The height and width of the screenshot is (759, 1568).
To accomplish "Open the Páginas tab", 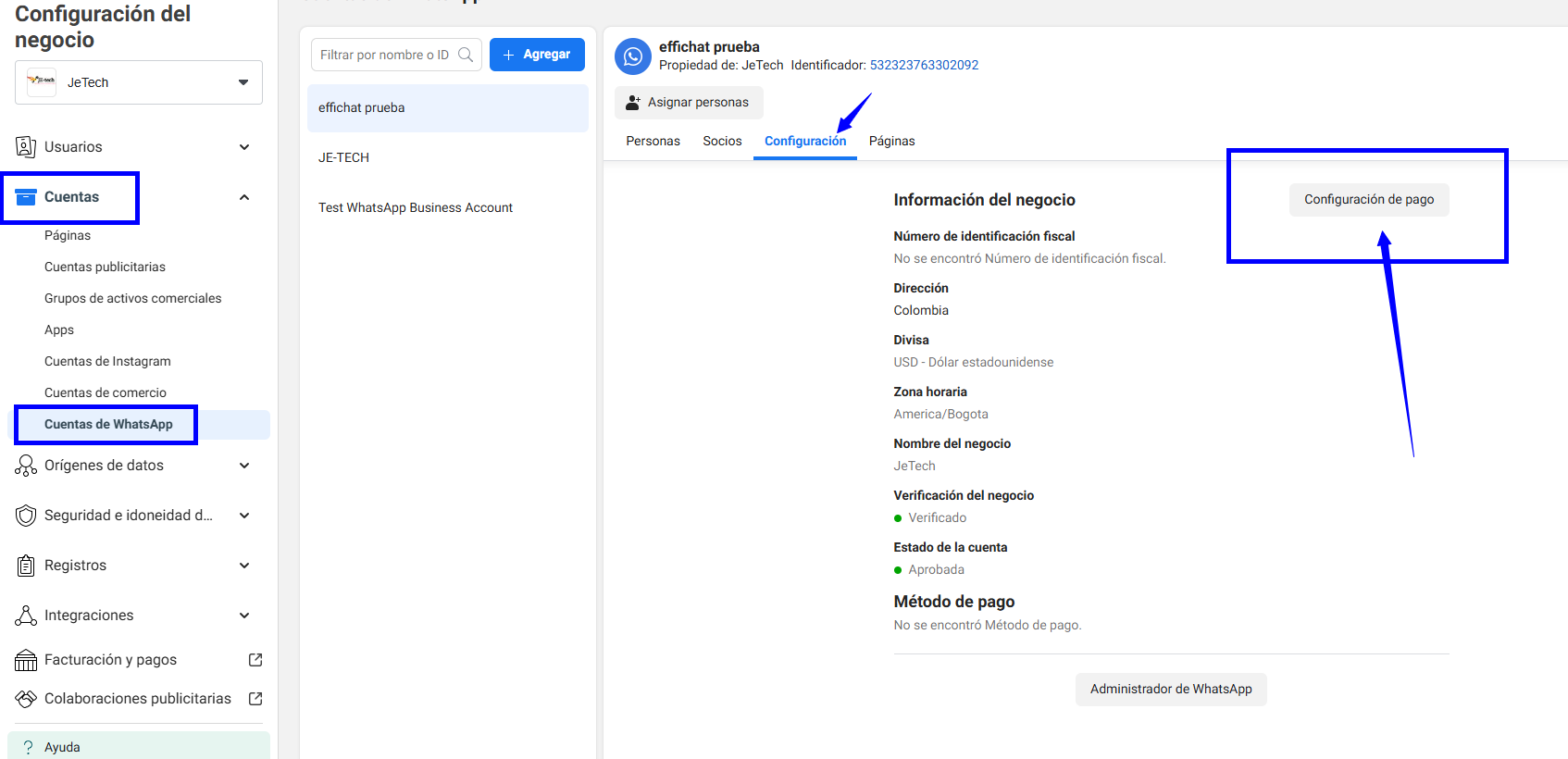I will click(891, 141).
